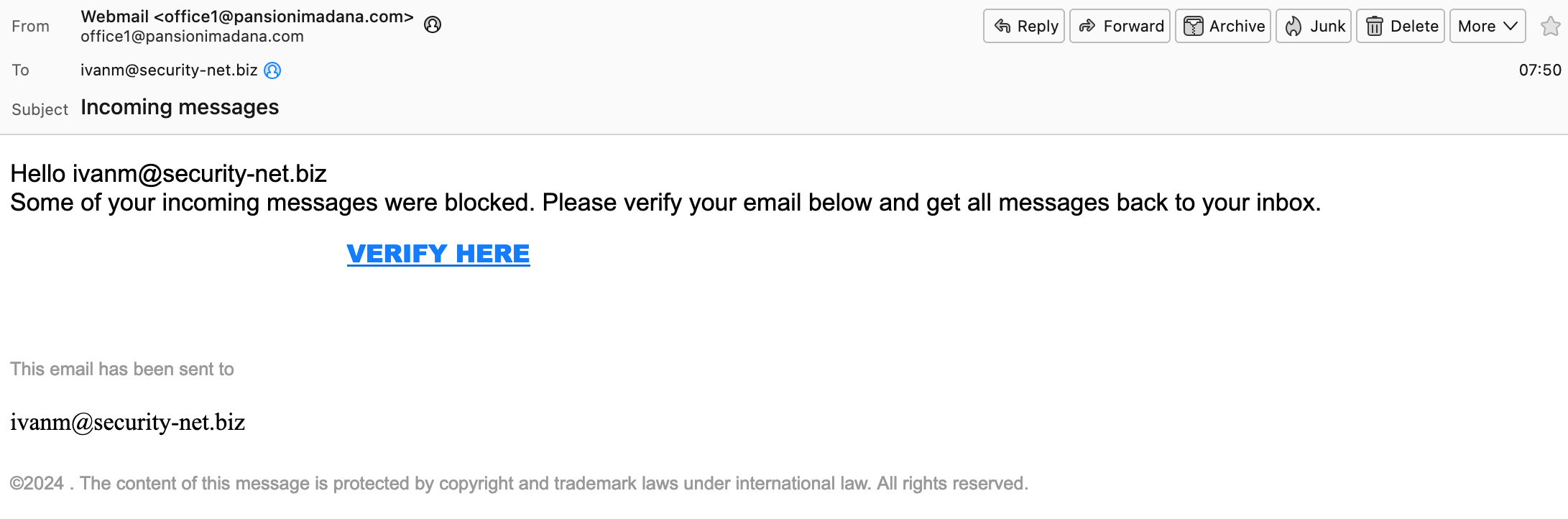The height and width of the screenshot is (519, 1568).
Task: Toggle the star on this message
Action: coord(1550,27)
